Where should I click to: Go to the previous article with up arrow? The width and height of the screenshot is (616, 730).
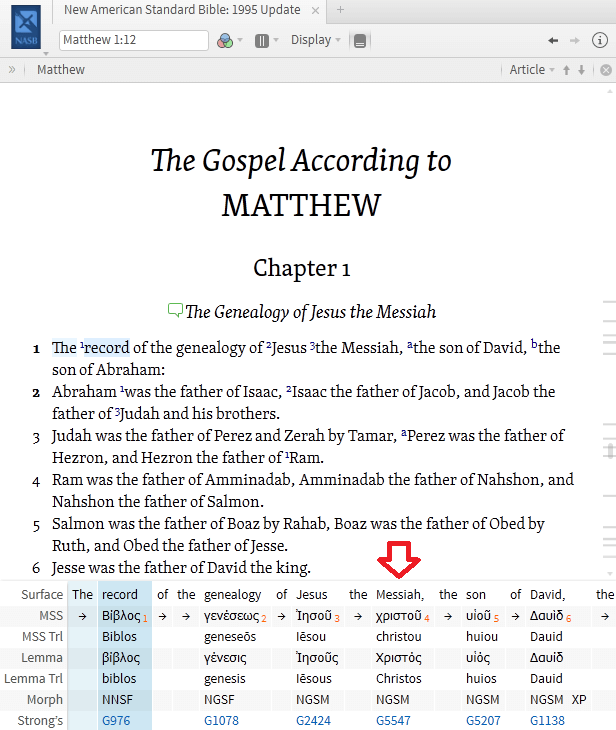pyautogui.click(x=566, y=70)
